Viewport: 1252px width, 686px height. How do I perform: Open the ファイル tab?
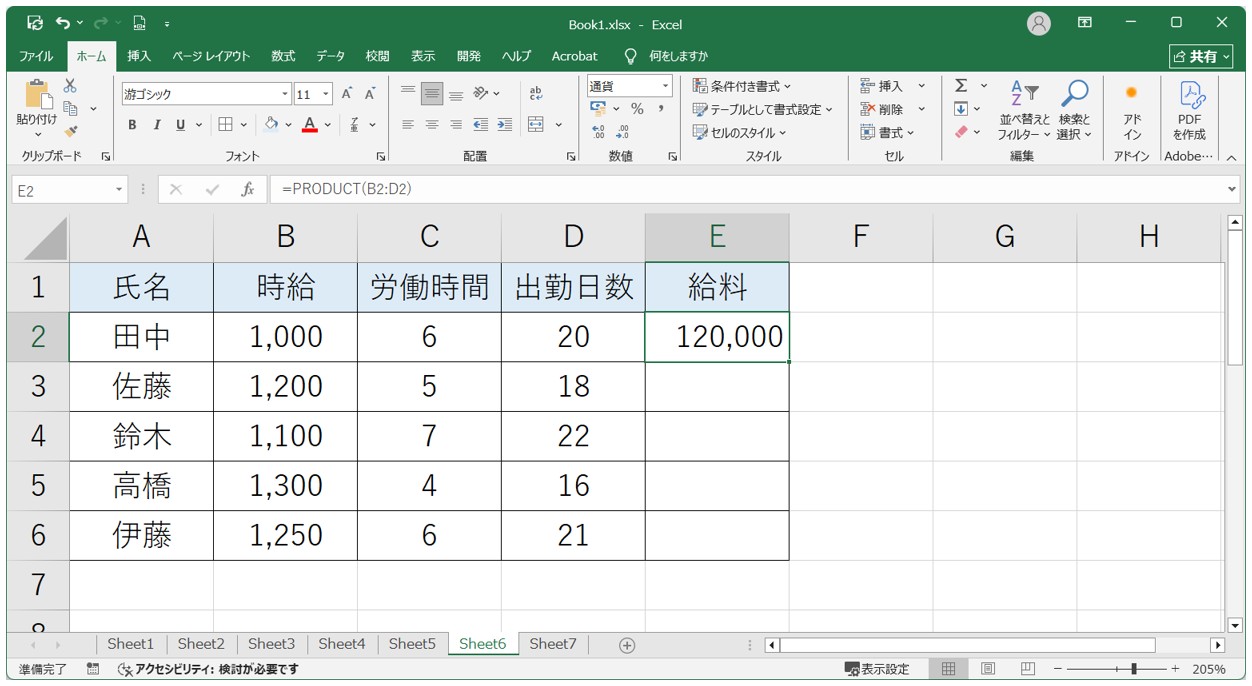coord(37,56)
